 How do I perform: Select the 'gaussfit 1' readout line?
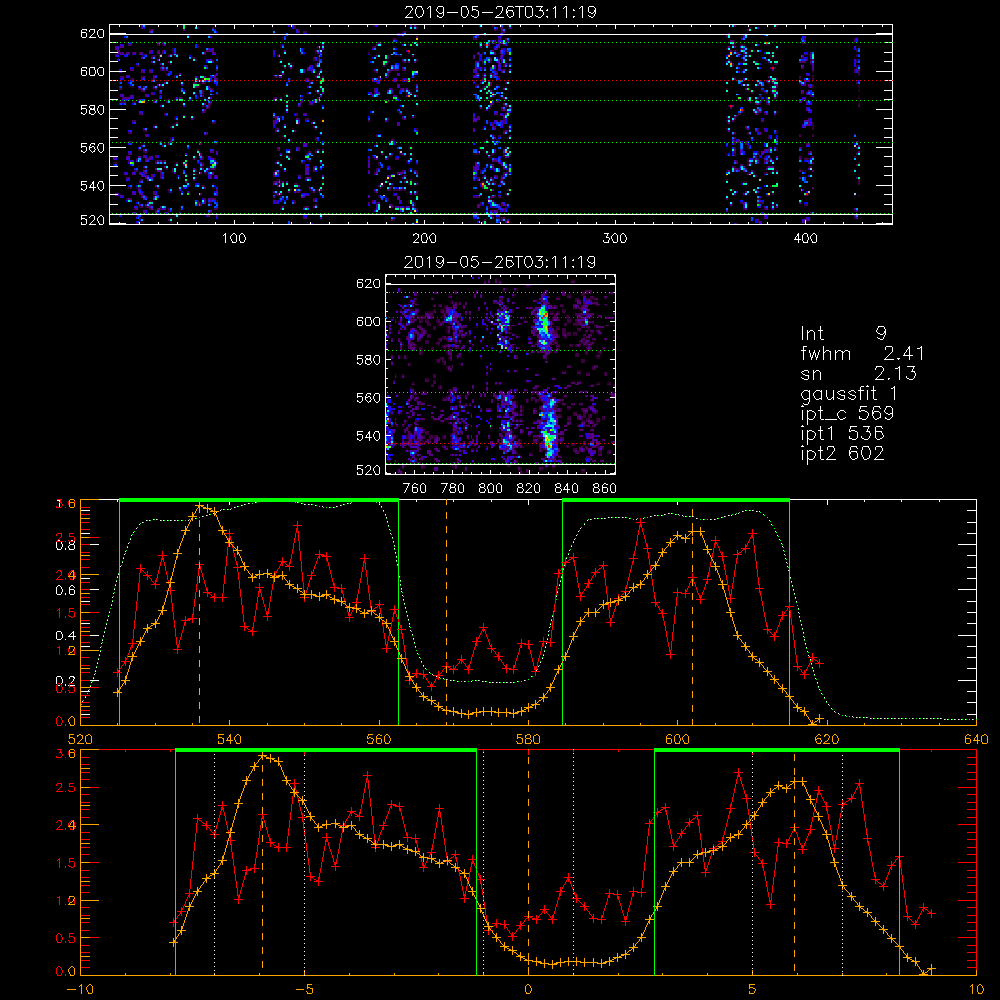[849, 393]
